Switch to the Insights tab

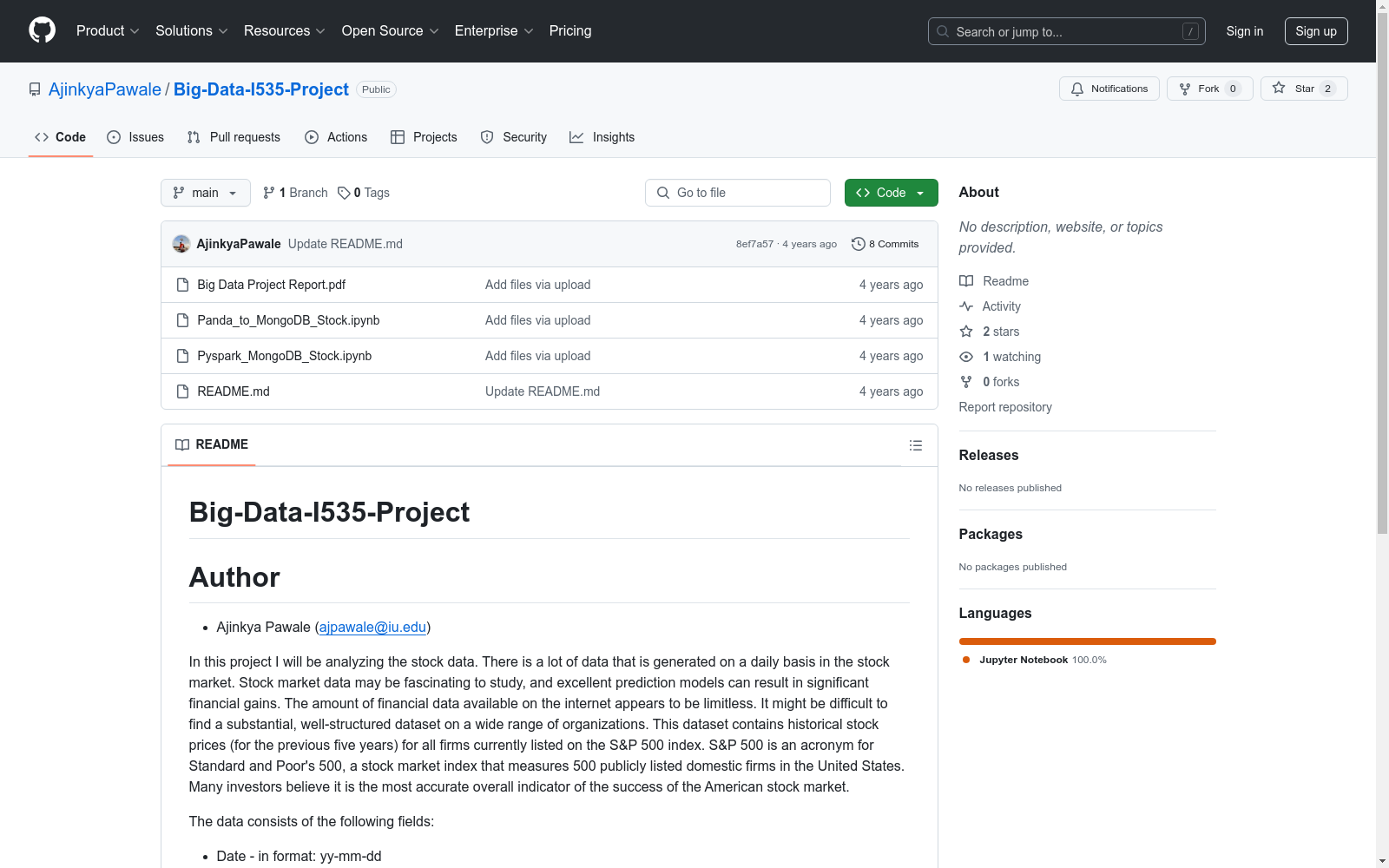point(602,137)
